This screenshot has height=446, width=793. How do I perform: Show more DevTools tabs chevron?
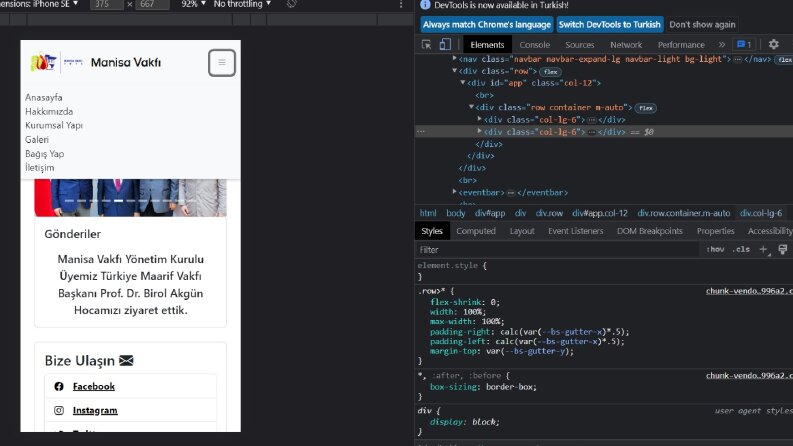tap(722, 44)
